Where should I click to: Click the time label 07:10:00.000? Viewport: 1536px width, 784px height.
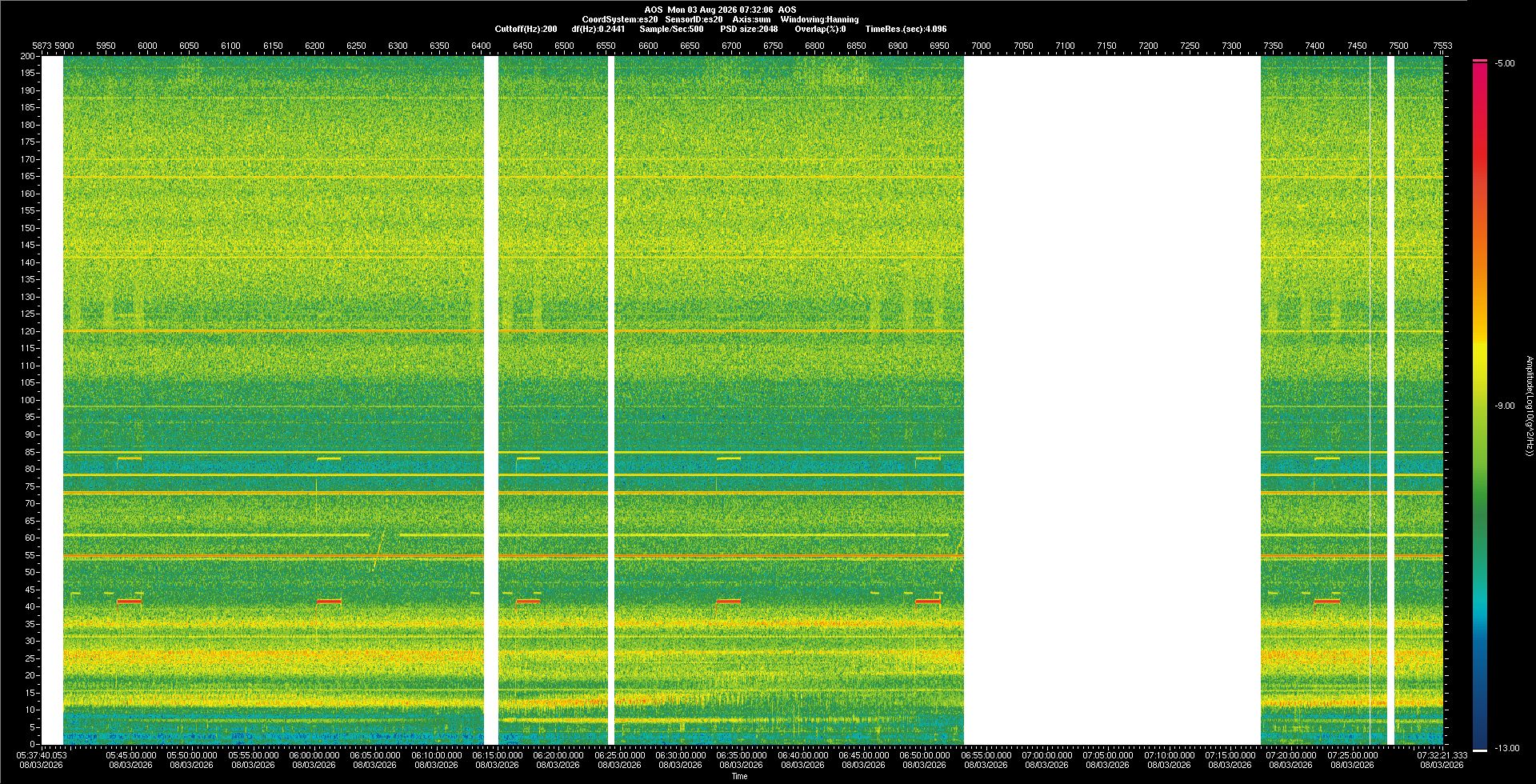(x=1169, y=754)
